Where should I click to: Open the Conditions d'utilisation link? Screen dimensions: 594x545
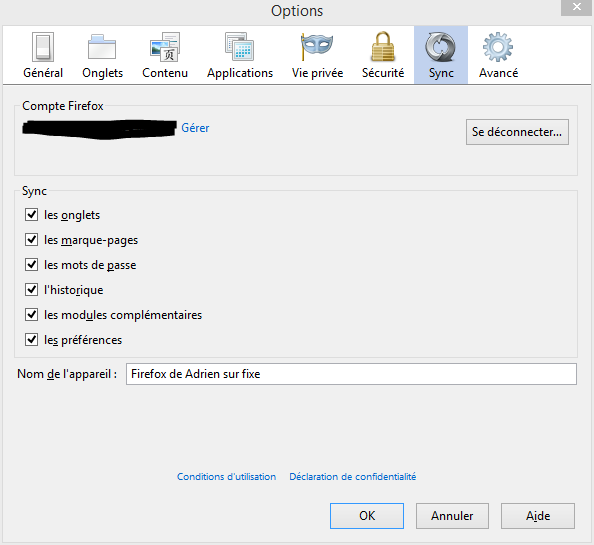tap(227, 476)
